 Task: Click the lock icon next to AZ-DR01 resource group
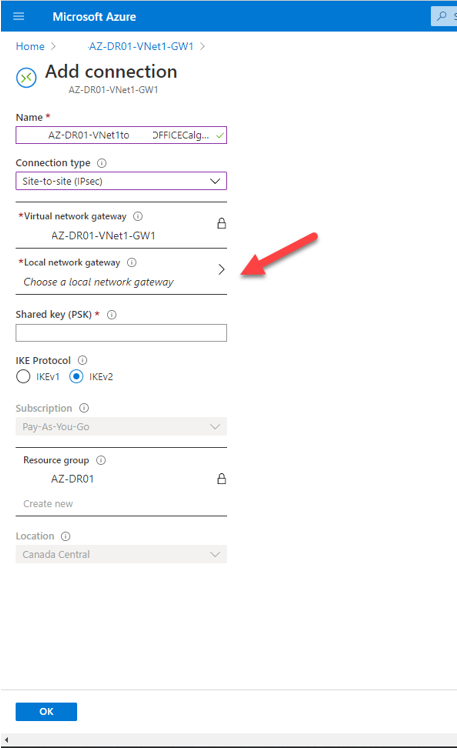pos(221,478)
